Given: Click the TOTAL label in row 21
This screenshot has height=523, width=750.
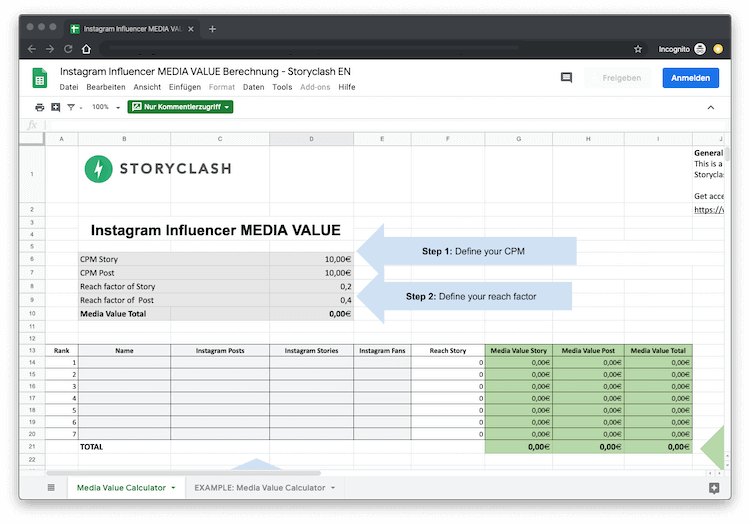Looking at the screenshot, I should point(91,447).
